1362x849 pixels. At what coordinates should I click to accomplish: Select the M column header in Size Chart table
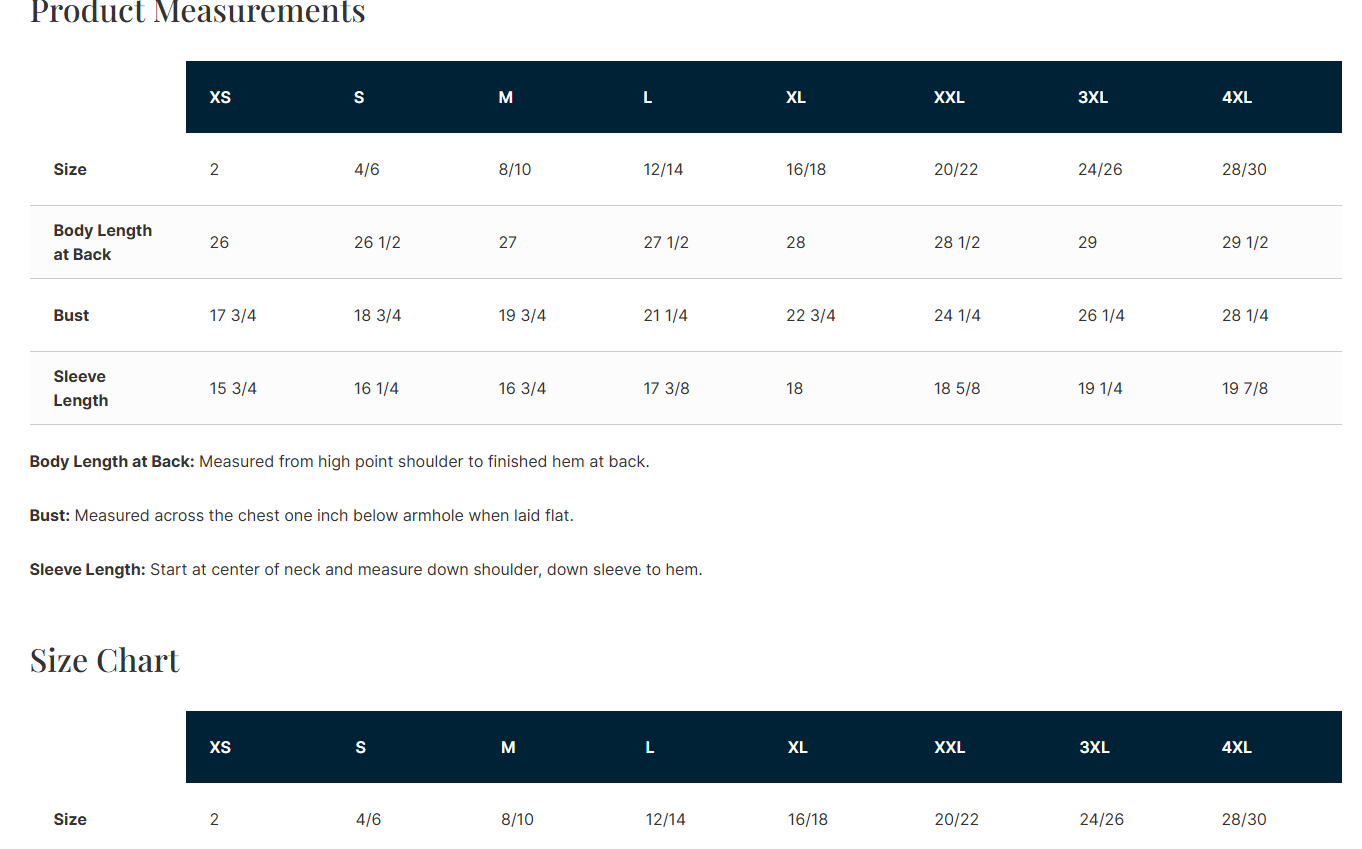coord(508,747)
